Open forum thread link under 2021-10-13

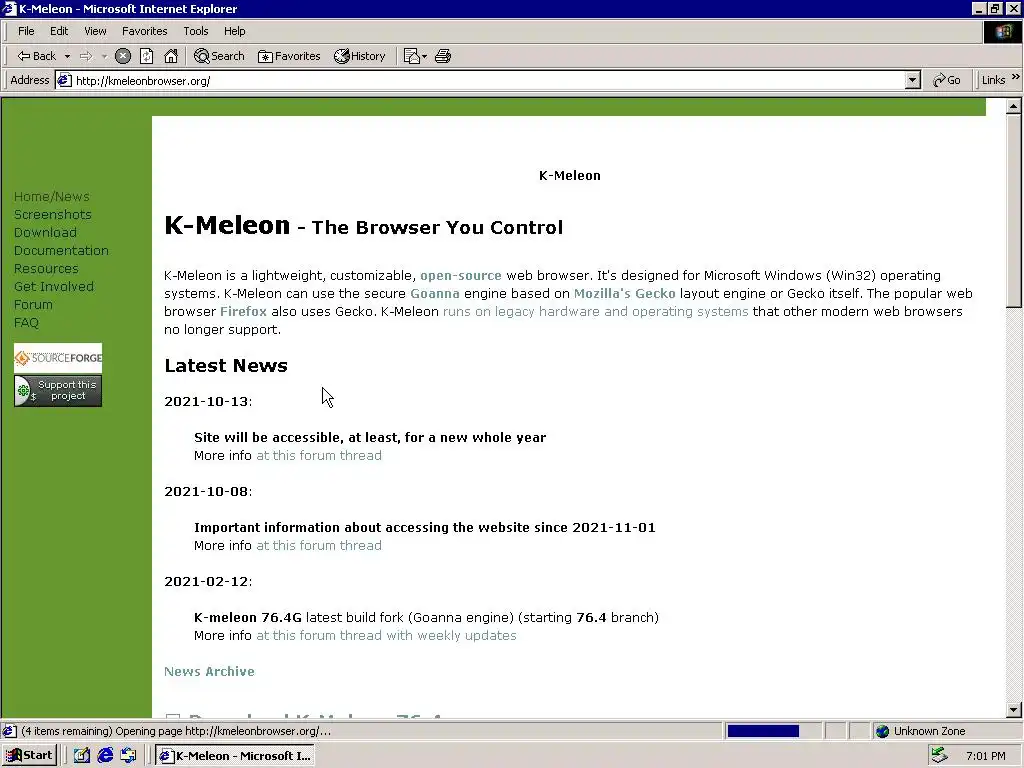[319, 455]
